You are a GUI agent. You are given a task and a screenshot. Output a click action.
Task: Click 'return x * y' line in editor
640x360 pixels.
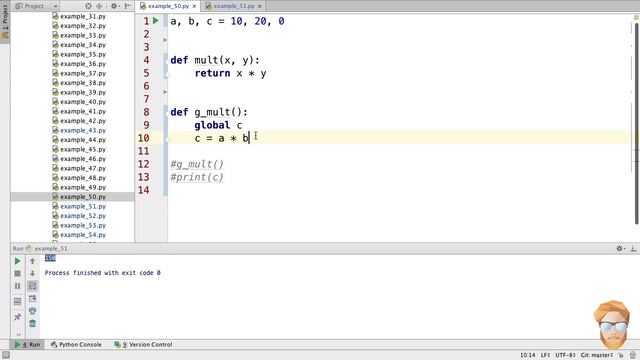230,73
